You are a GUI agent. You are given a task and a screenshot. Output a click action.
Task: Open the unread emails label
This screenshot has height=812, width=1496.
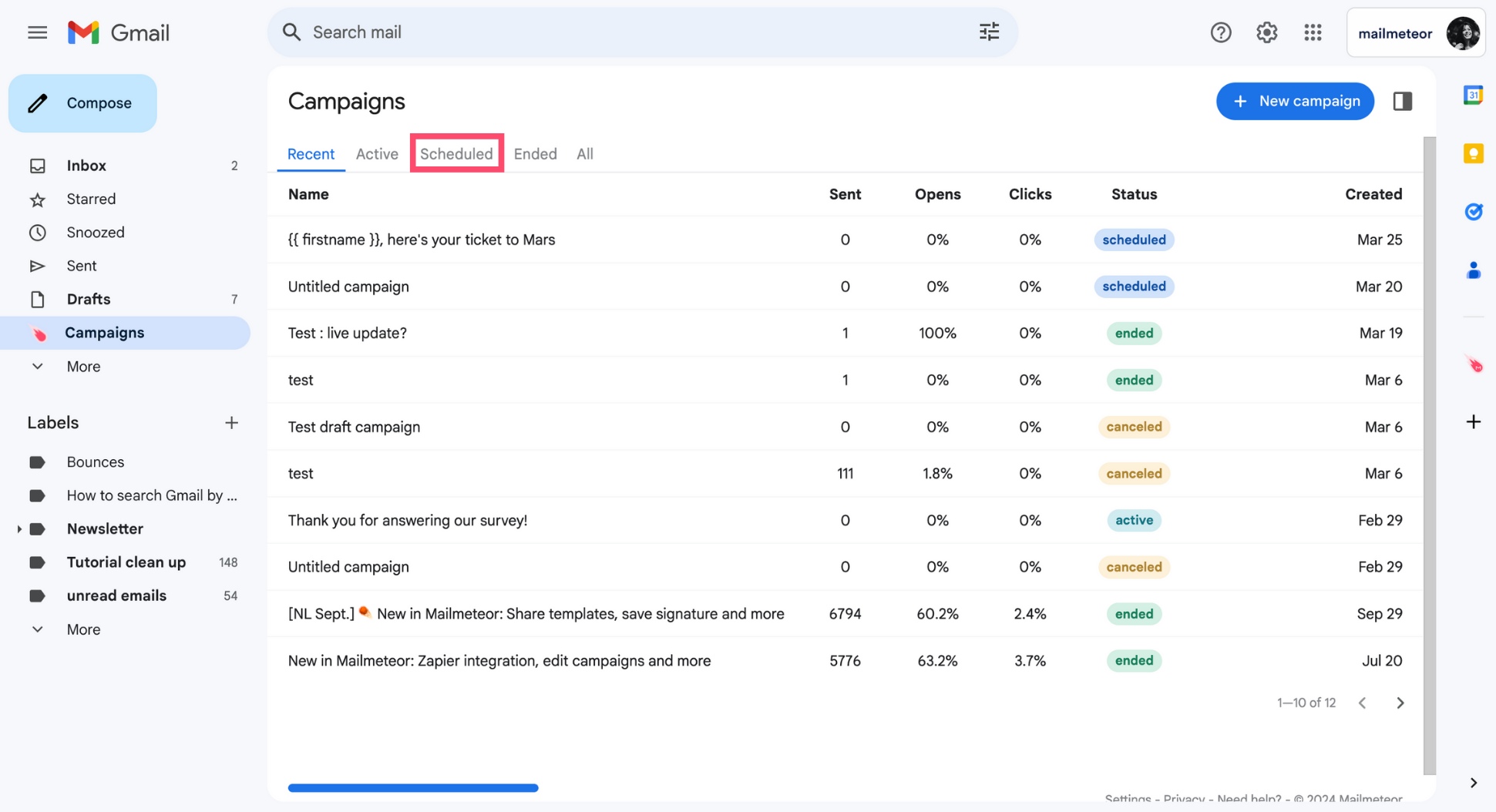125,596
